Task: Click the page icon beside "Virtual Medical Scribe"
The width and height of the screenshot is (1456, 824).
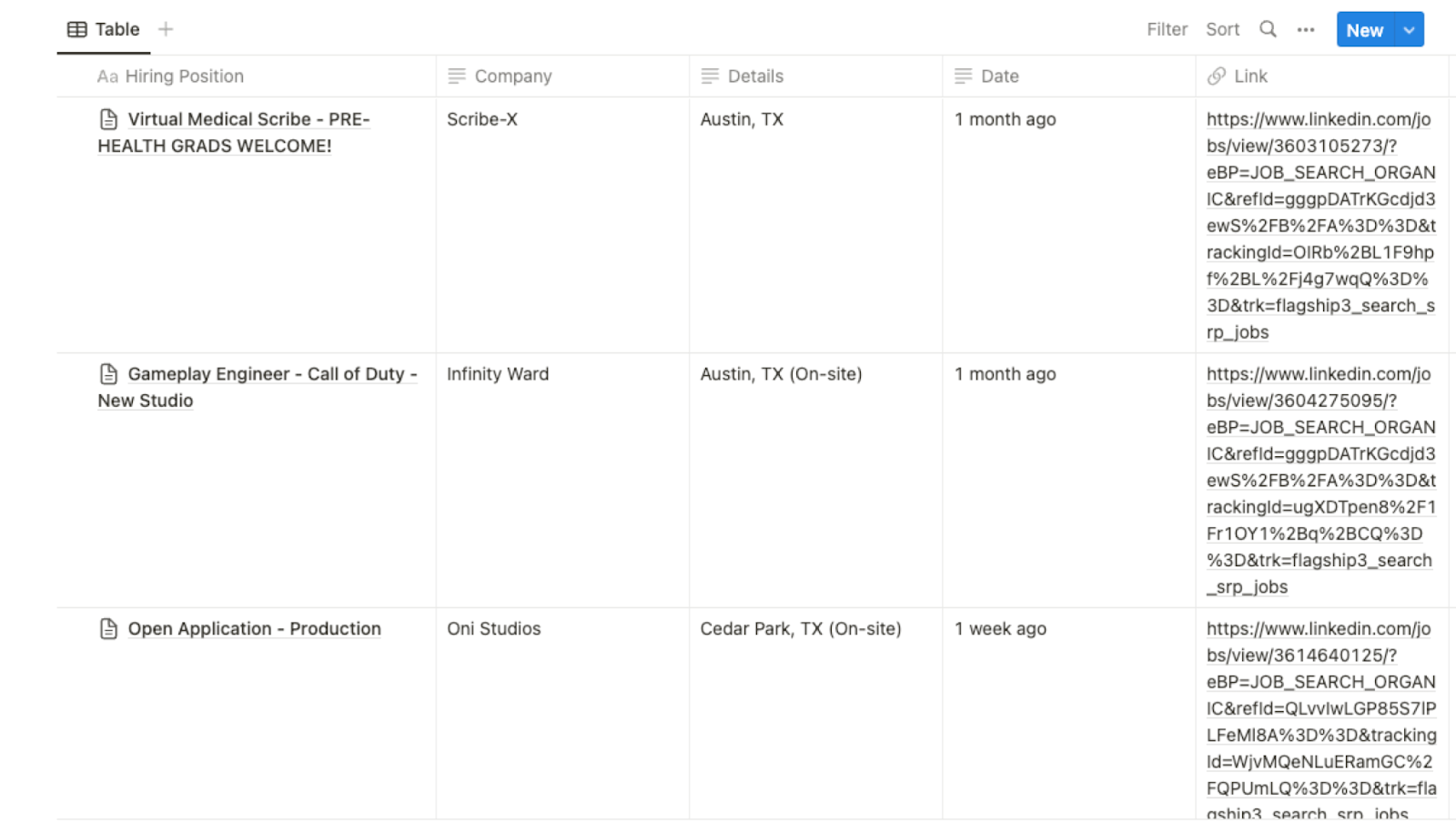Action: [108, 118]
